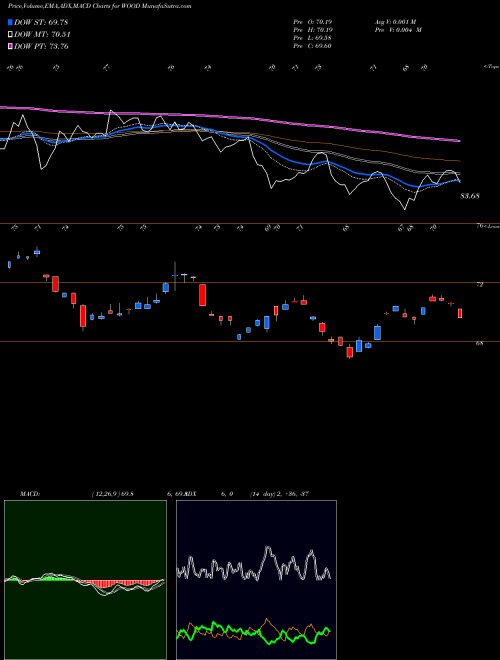This screenshot has width=500, height=660.
Task: Open the dark blue ADX indicator panel
Action: pos(256,580)
